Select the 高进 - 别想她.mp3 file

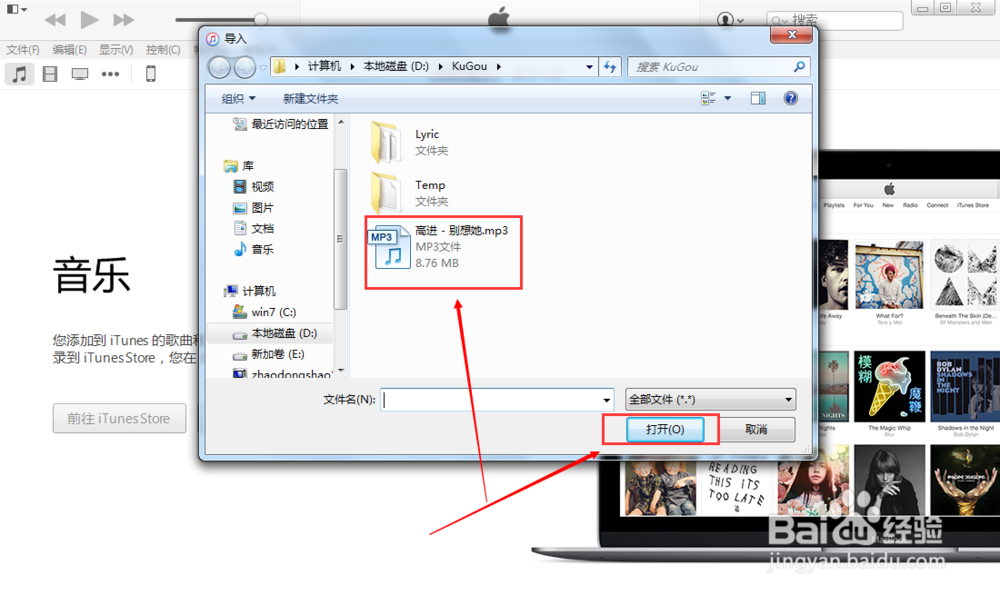coord(440,247)
